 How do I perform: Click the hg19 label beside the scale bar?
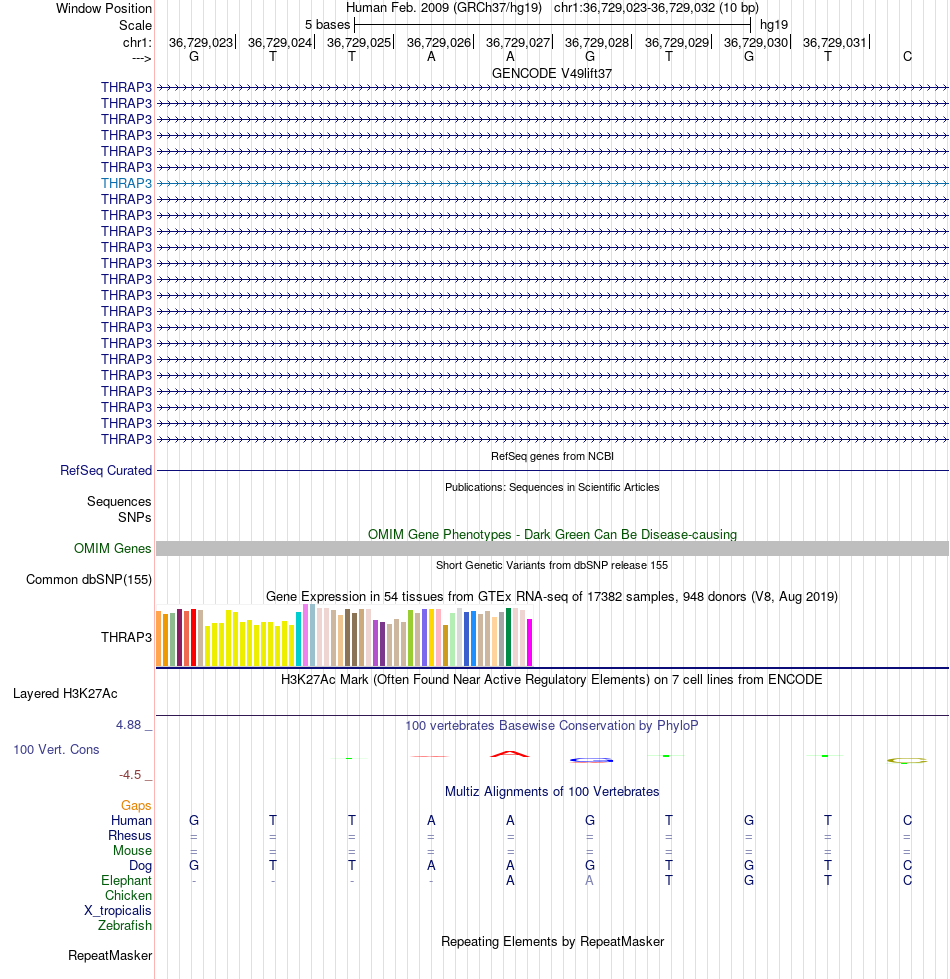pos(774,25)
